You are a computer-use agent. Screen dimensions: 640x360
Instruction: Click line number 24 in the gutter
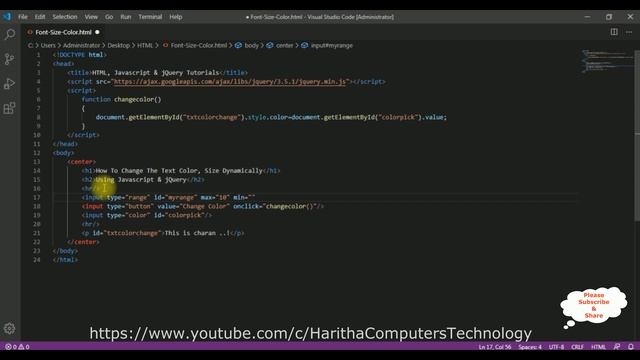coord(37,260)
